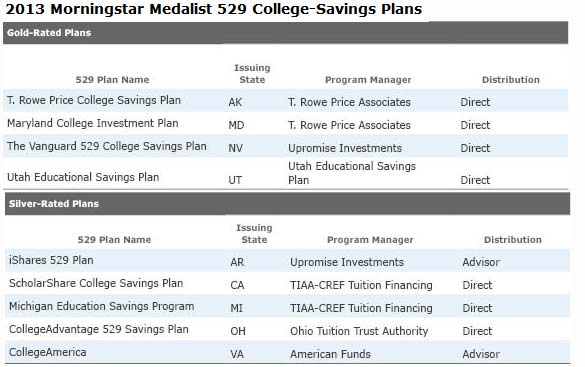Select Upromise Investments in the NV row

pos(345,148)
